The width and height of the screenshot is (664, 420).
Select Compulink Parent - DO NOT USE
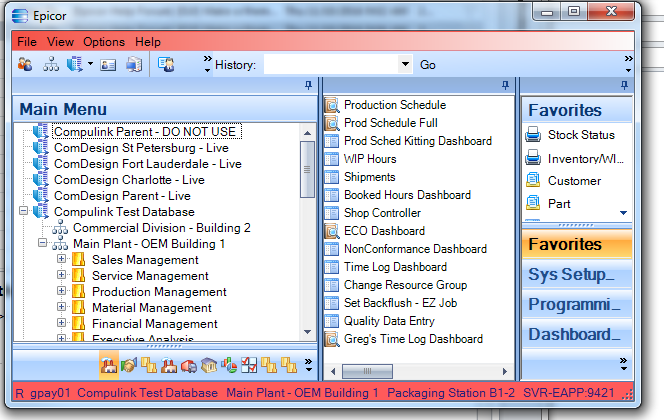147,132
